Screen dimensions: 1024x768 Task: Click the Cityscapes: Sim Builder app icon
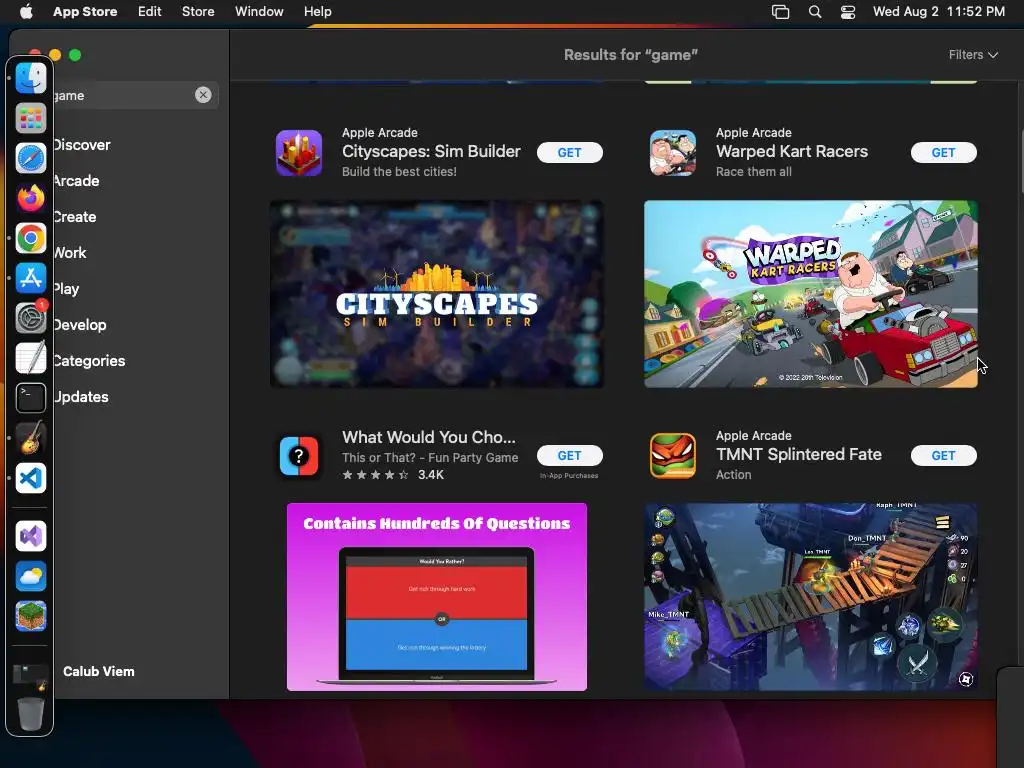point(298,153)
